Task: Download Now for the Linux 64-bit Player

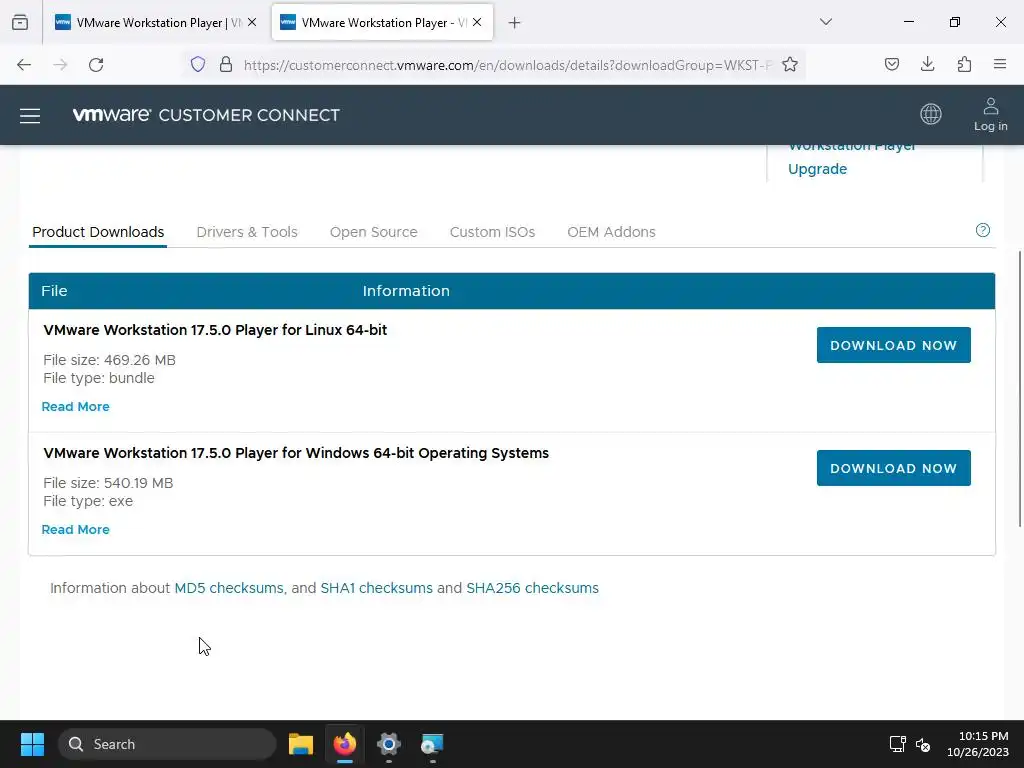Action: pyautogui.click(x=893, y=345)
